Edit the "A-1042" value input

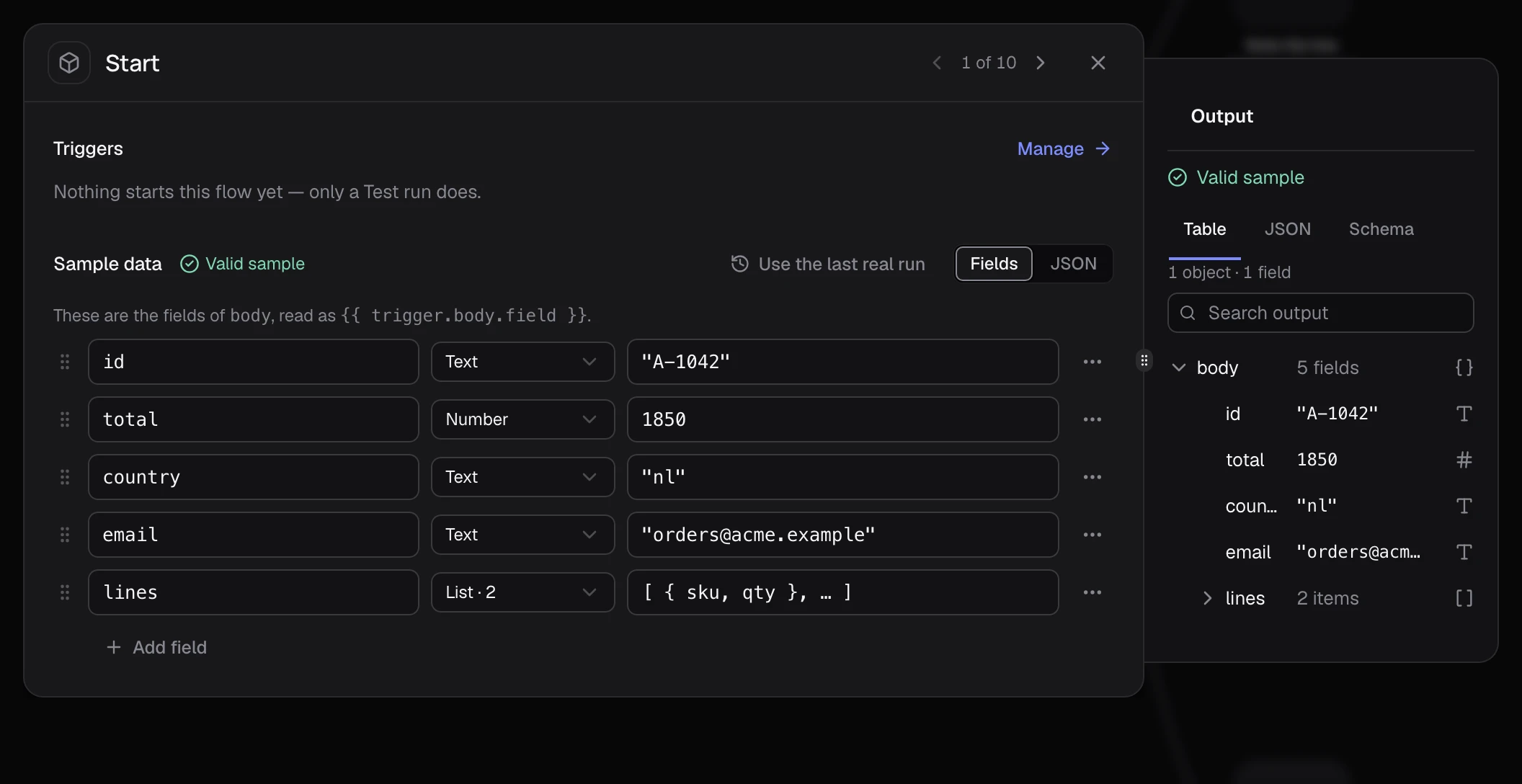coord(842,362)
